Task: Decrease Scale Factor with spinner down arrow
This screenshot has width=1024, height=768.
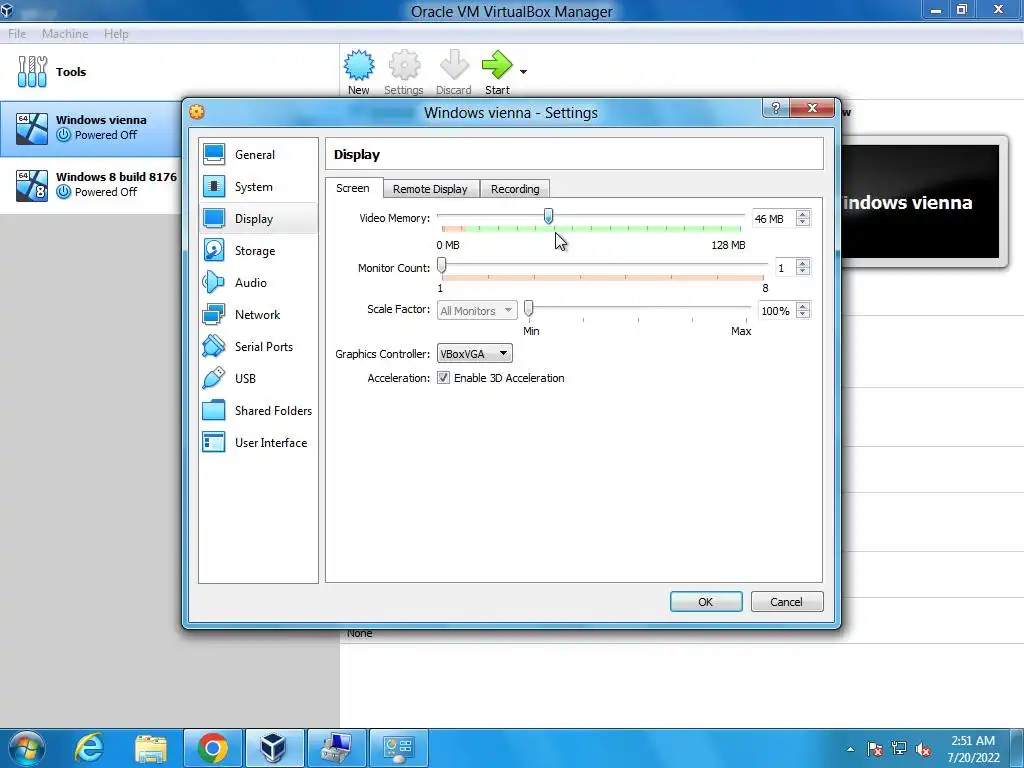Action: [x=803, y=315]
